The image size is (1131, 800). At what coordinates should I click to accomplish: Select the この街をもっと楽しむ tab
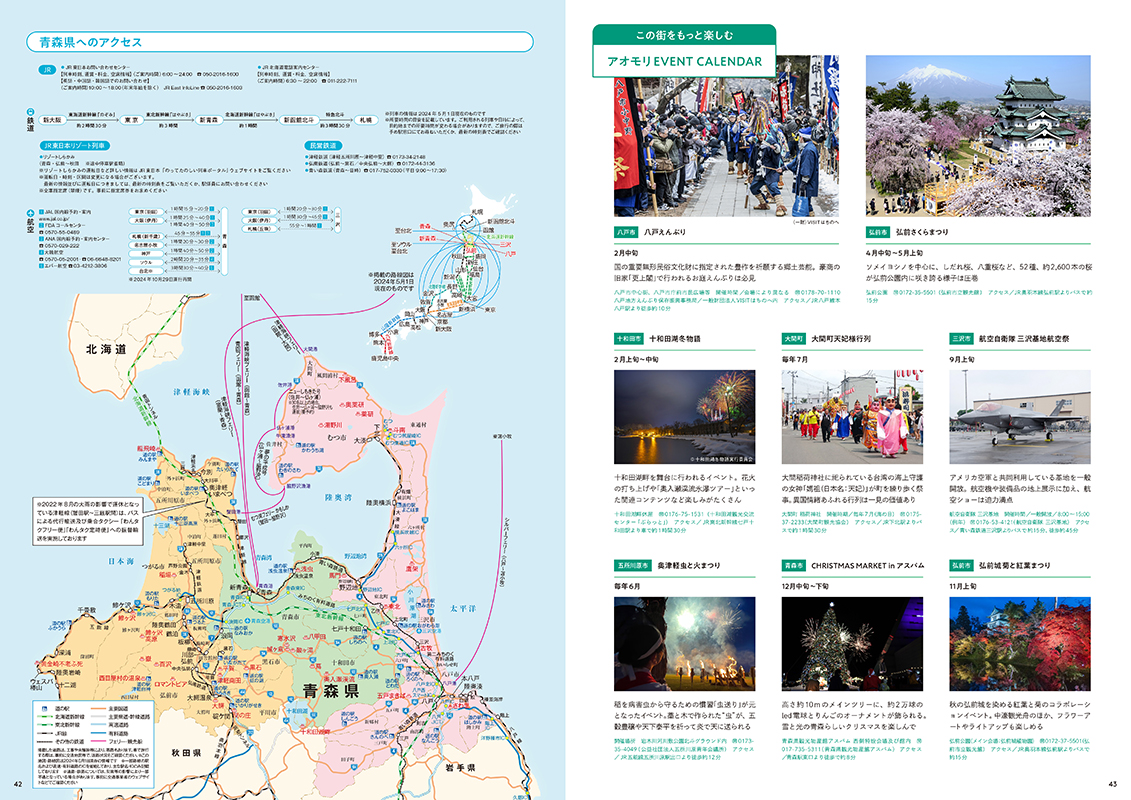[684, 35]
